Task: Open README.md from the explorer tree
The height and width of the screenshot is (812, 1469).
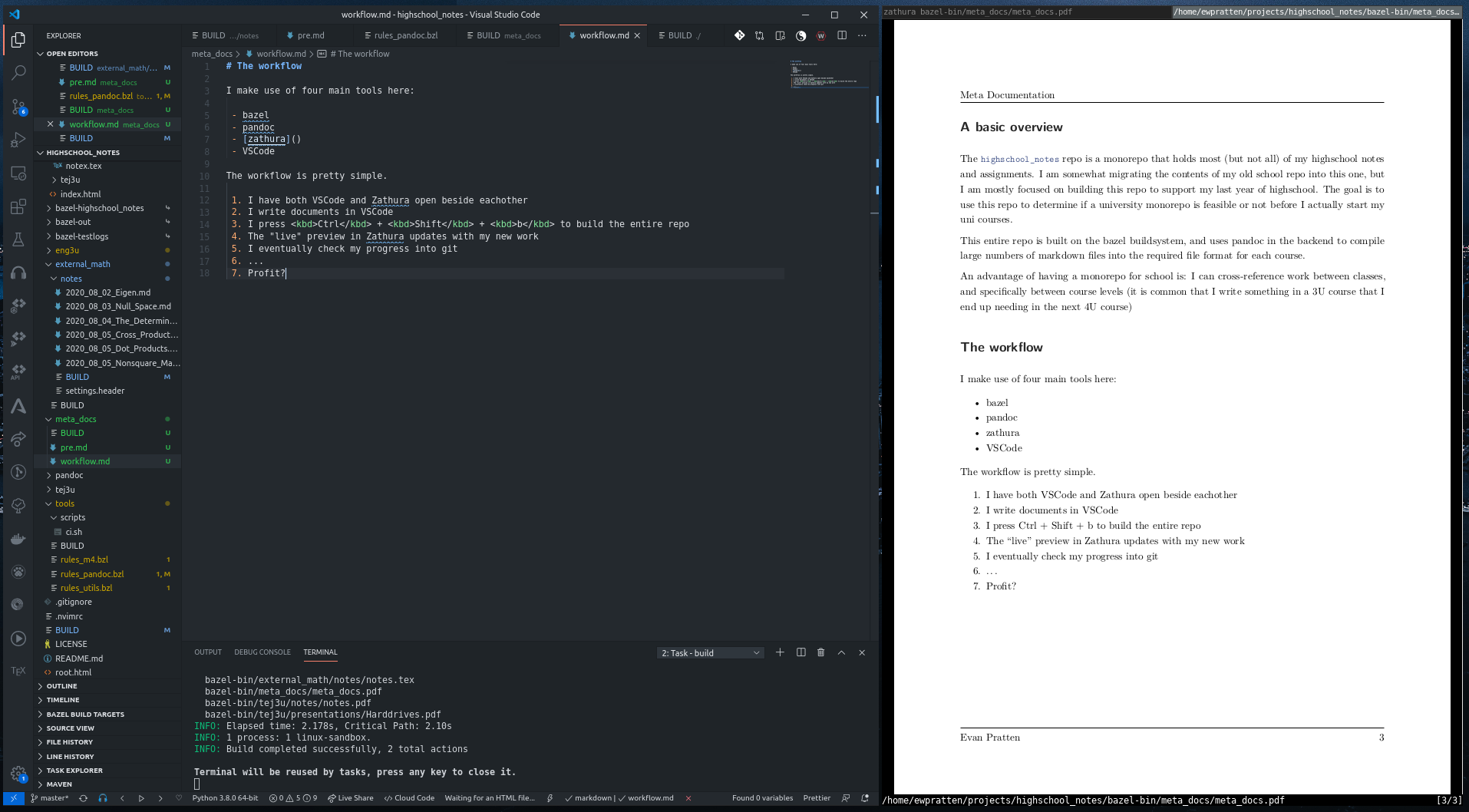Action: pos(78,659)
